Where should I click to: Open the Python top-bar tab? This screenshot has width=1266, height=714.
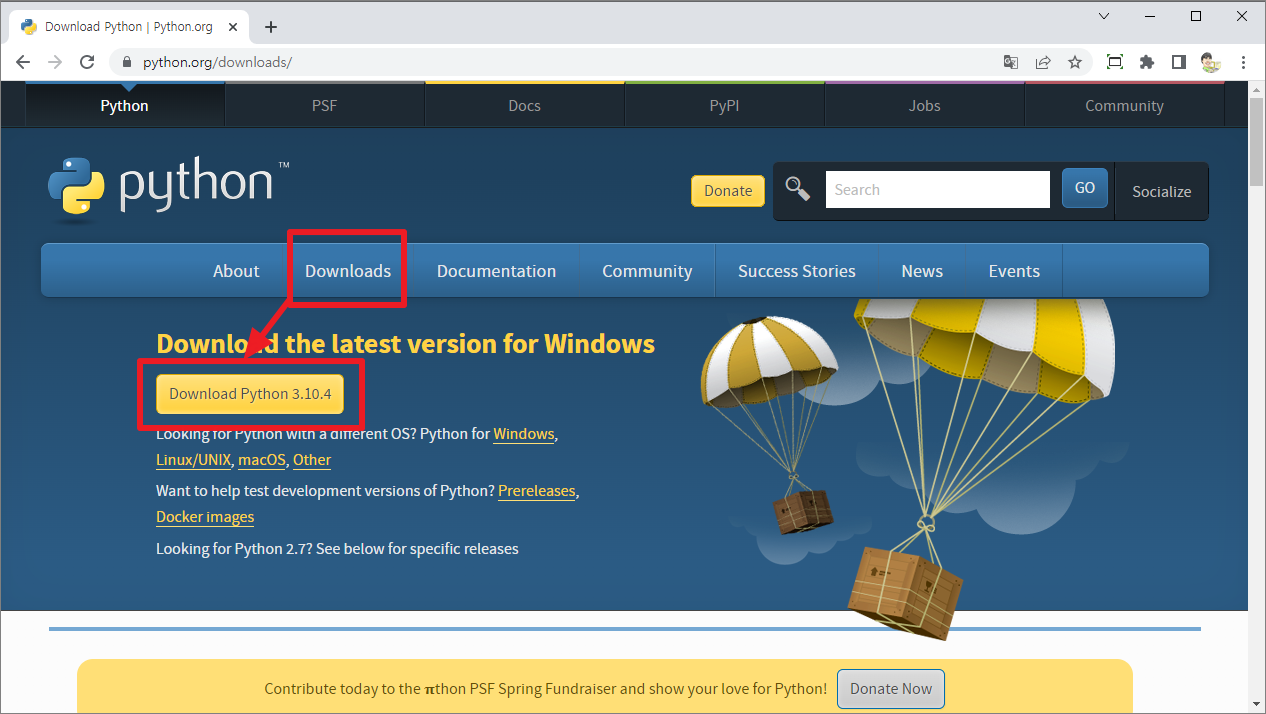pos(125,105)
